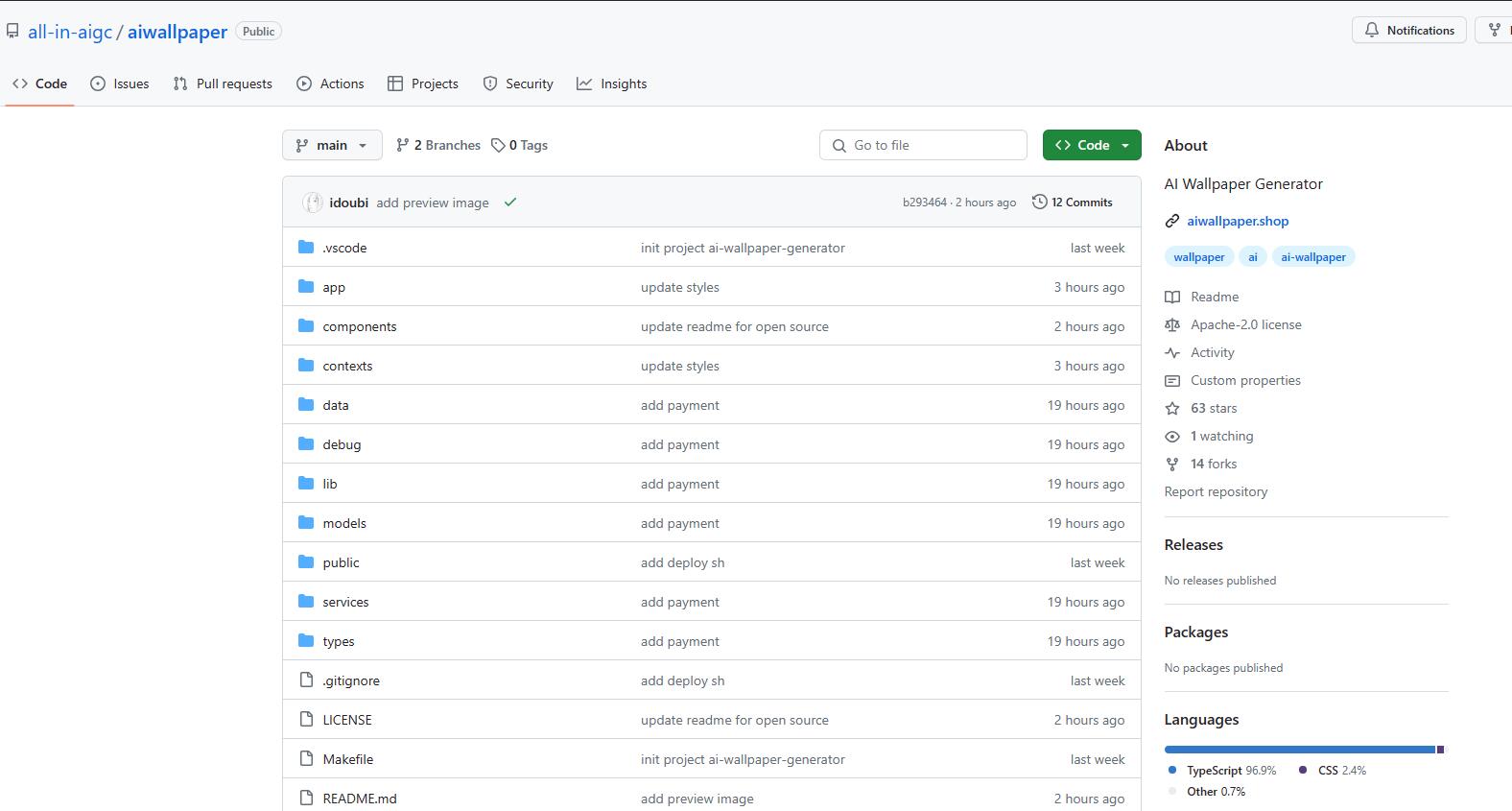Click the green checkmark commit status icon
The width and height of the screenshot is (1512, 811).
click(x=510, y=203)
